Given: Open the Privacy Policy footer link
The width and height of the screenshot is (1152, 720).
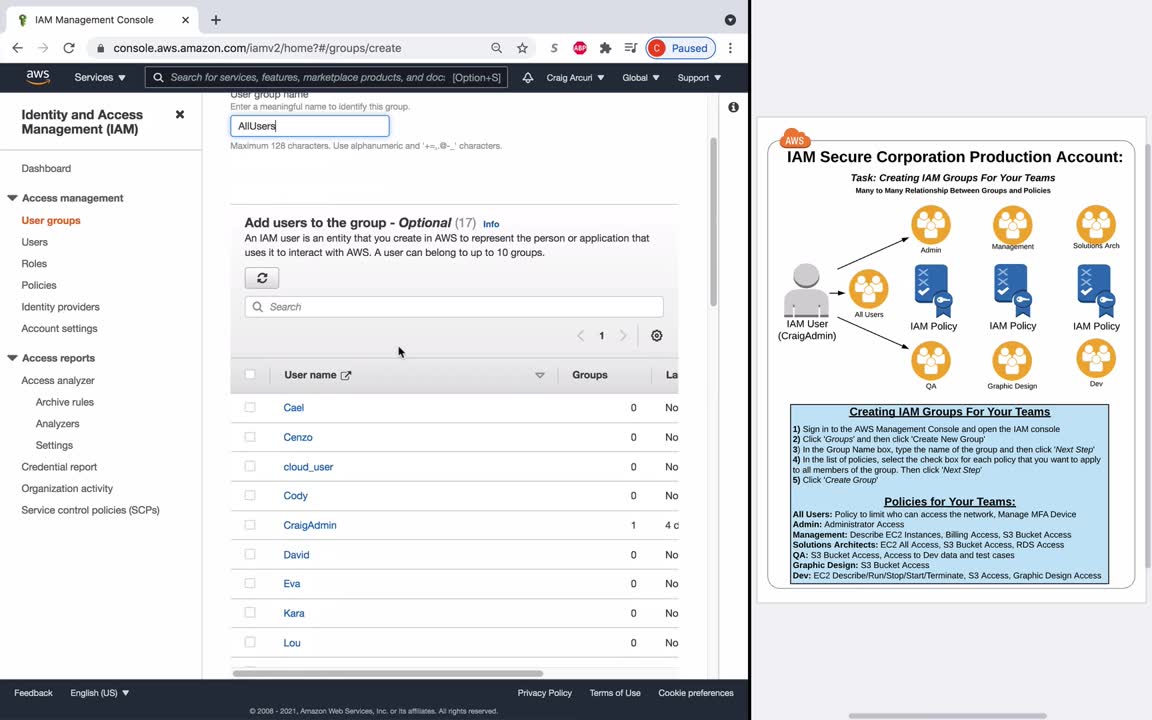Looking at the screenshot, I should coord(544,693).
